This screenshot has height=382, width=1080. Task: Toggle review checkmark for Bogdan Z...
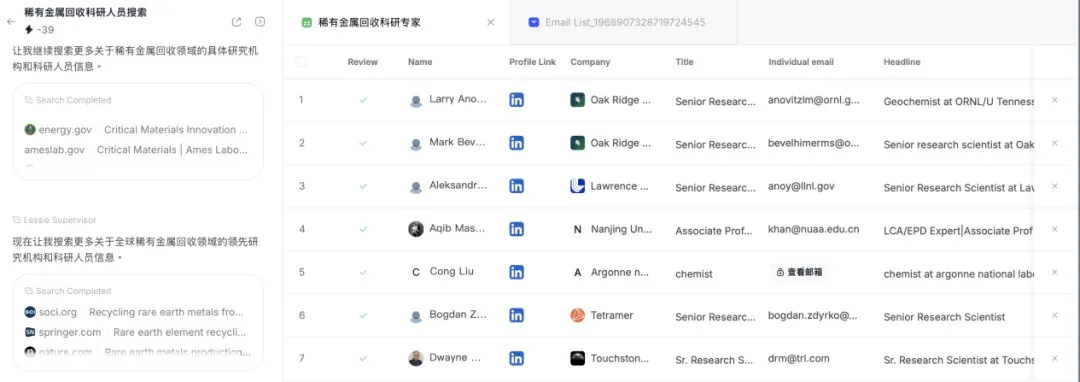point(363,315)
